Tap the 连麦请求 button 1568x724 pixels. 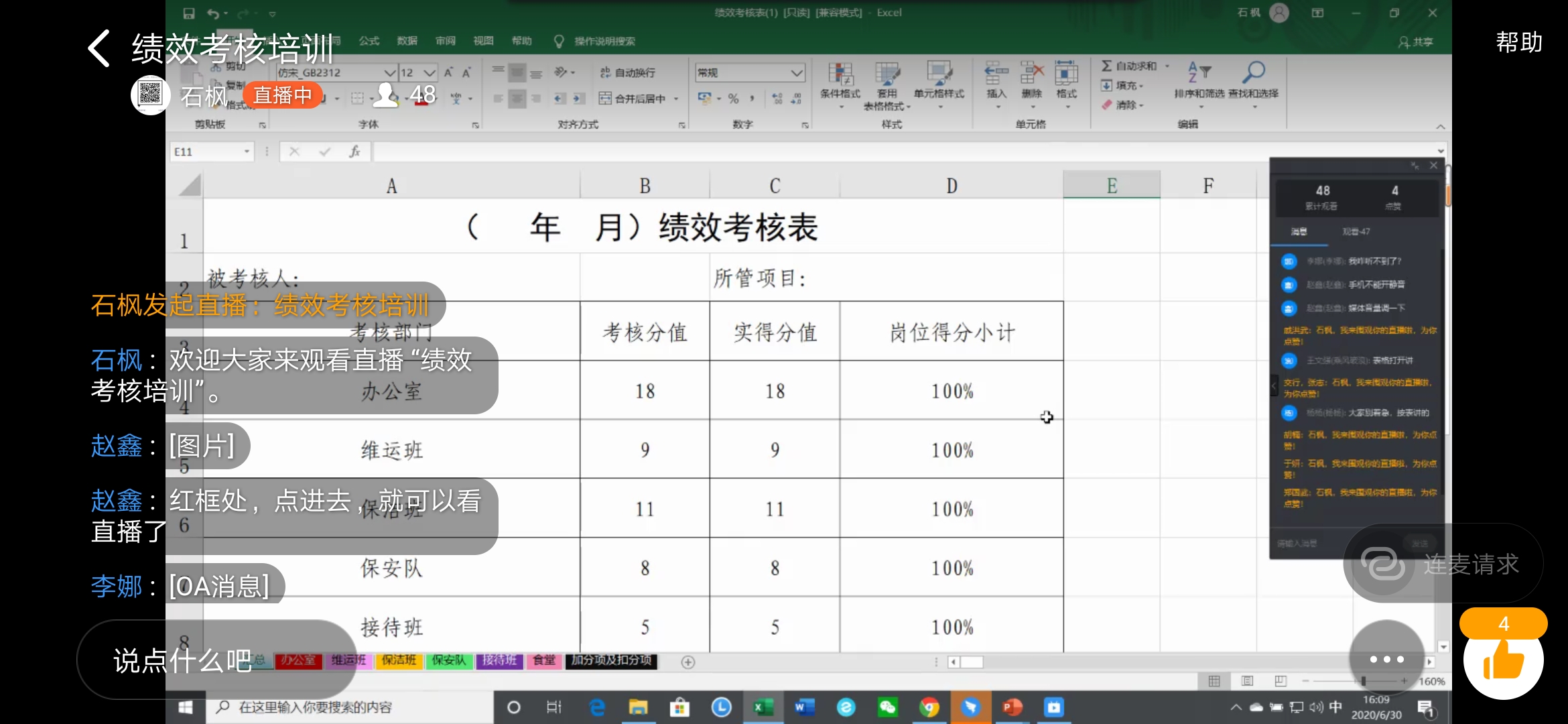pos(1443,564)
